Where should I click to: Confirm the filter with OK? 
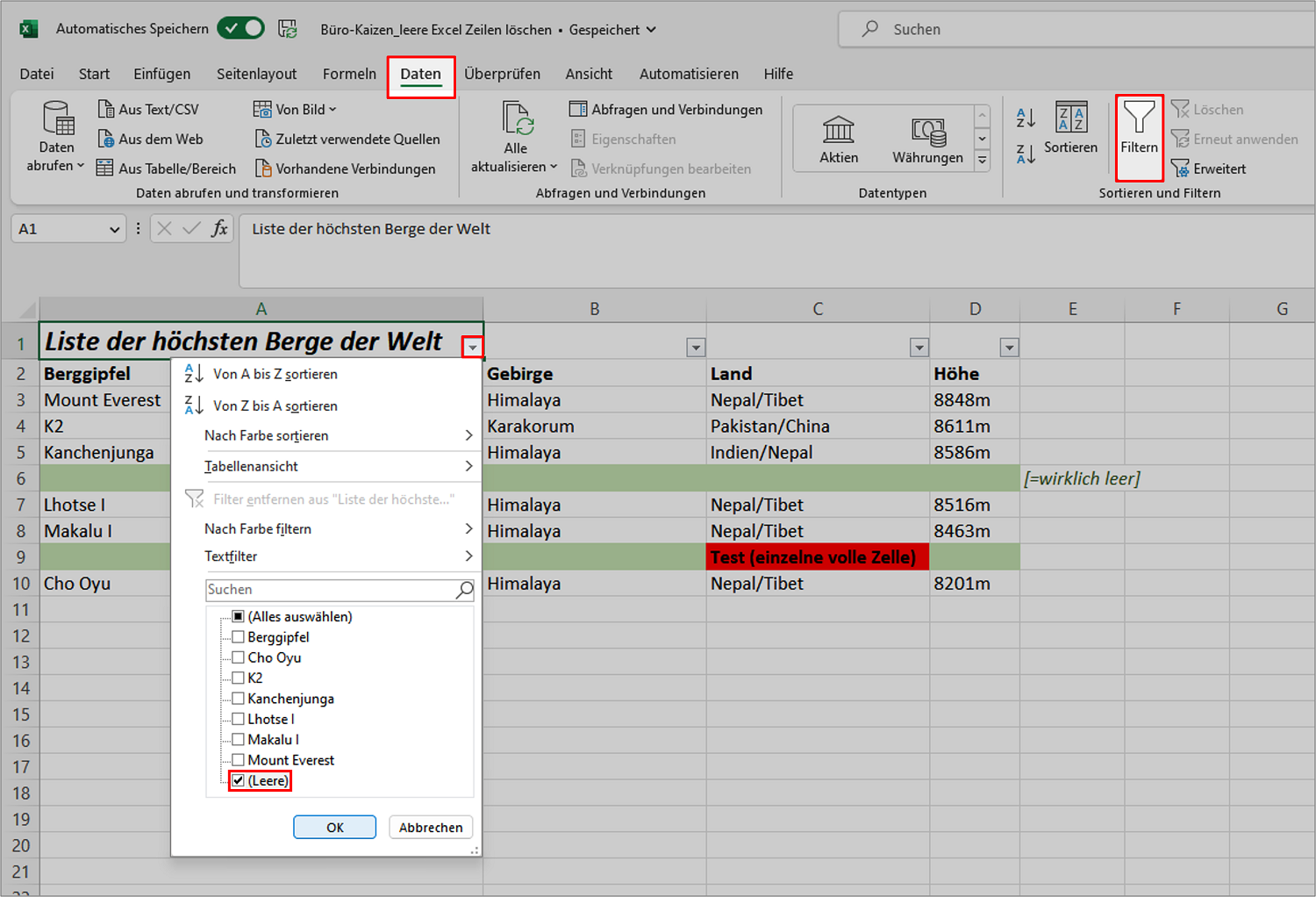tap(334, 827)
